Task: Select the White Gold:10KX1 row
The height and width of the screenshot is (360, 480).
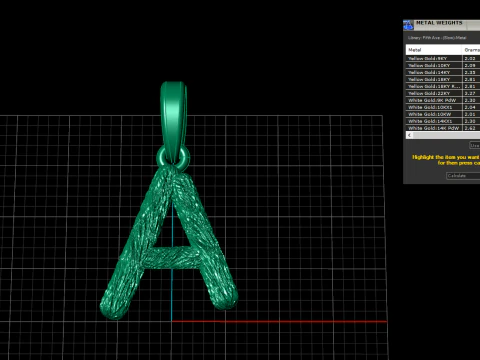Action: click(443, 107)
